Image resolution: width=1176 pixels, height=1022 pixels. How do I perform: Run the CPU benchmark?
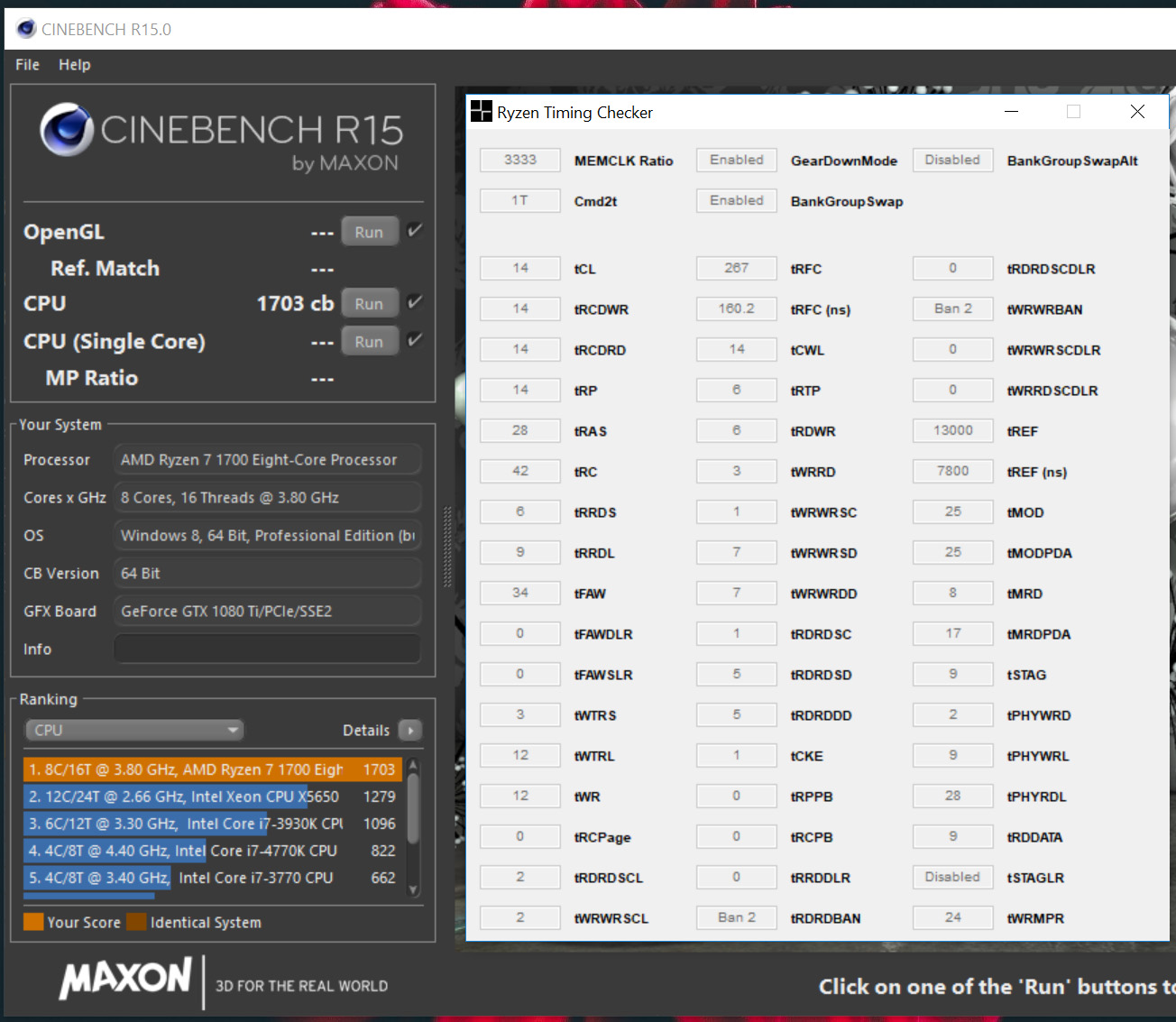(x=369, y=304)
